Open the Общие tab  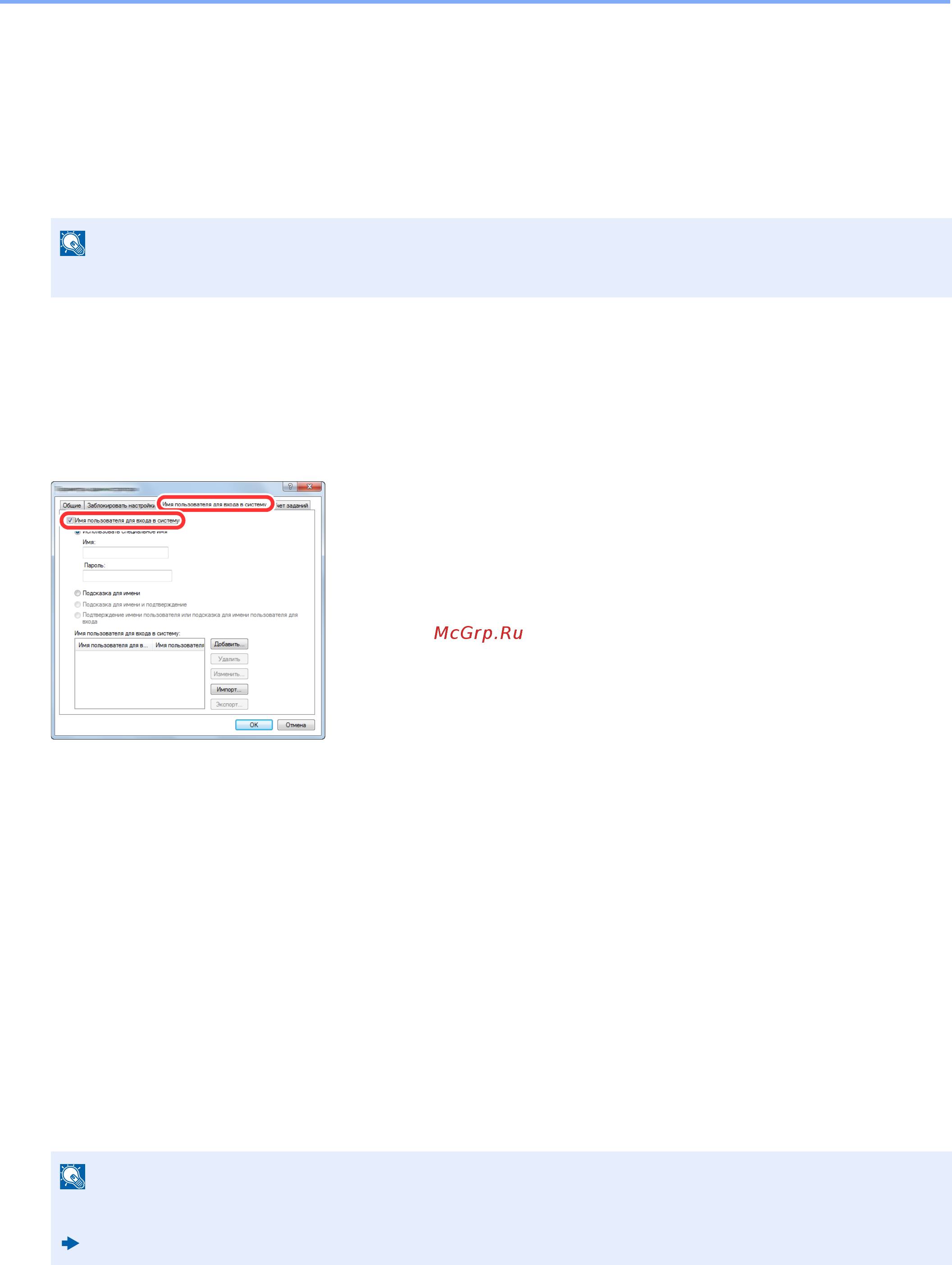point(72,506)
